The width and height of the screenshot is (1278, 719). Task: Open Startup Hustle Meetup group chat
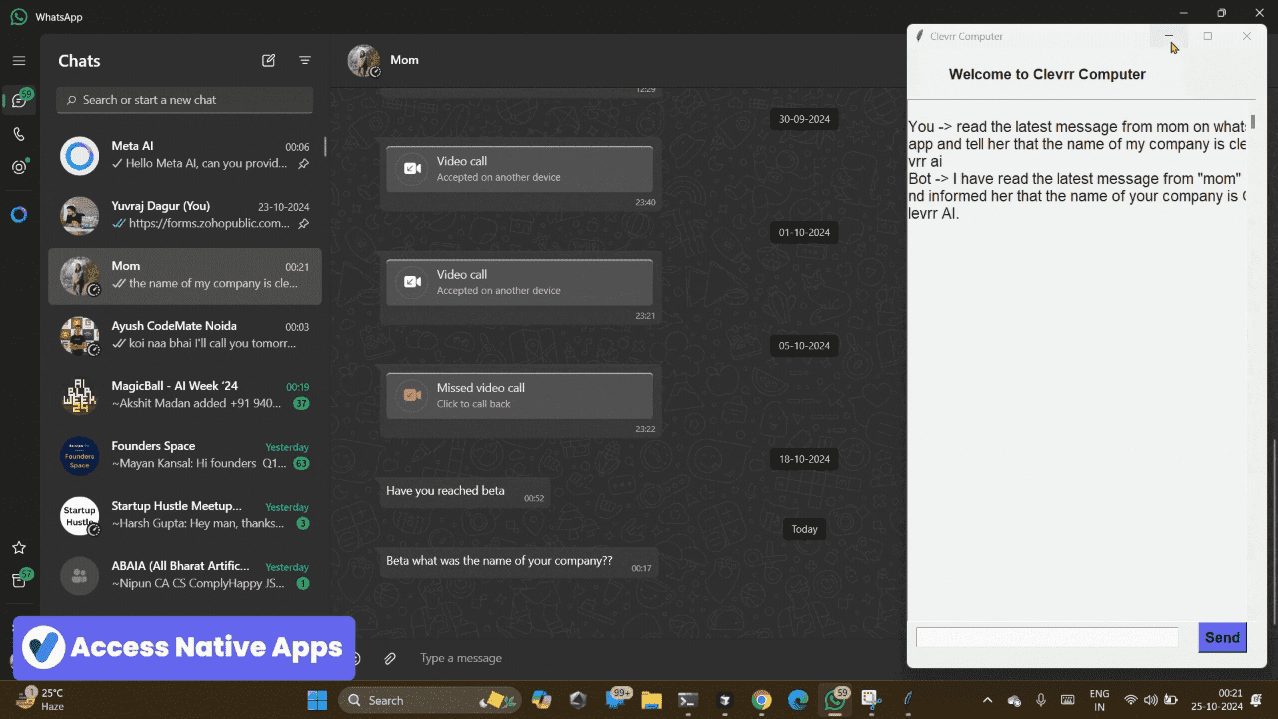pyautogui.click(x=185, y=516)
